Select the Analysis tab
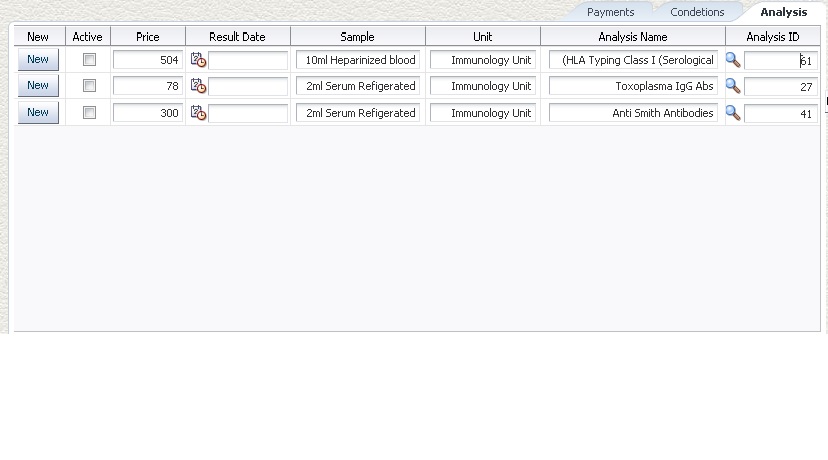 pos(783,12)
